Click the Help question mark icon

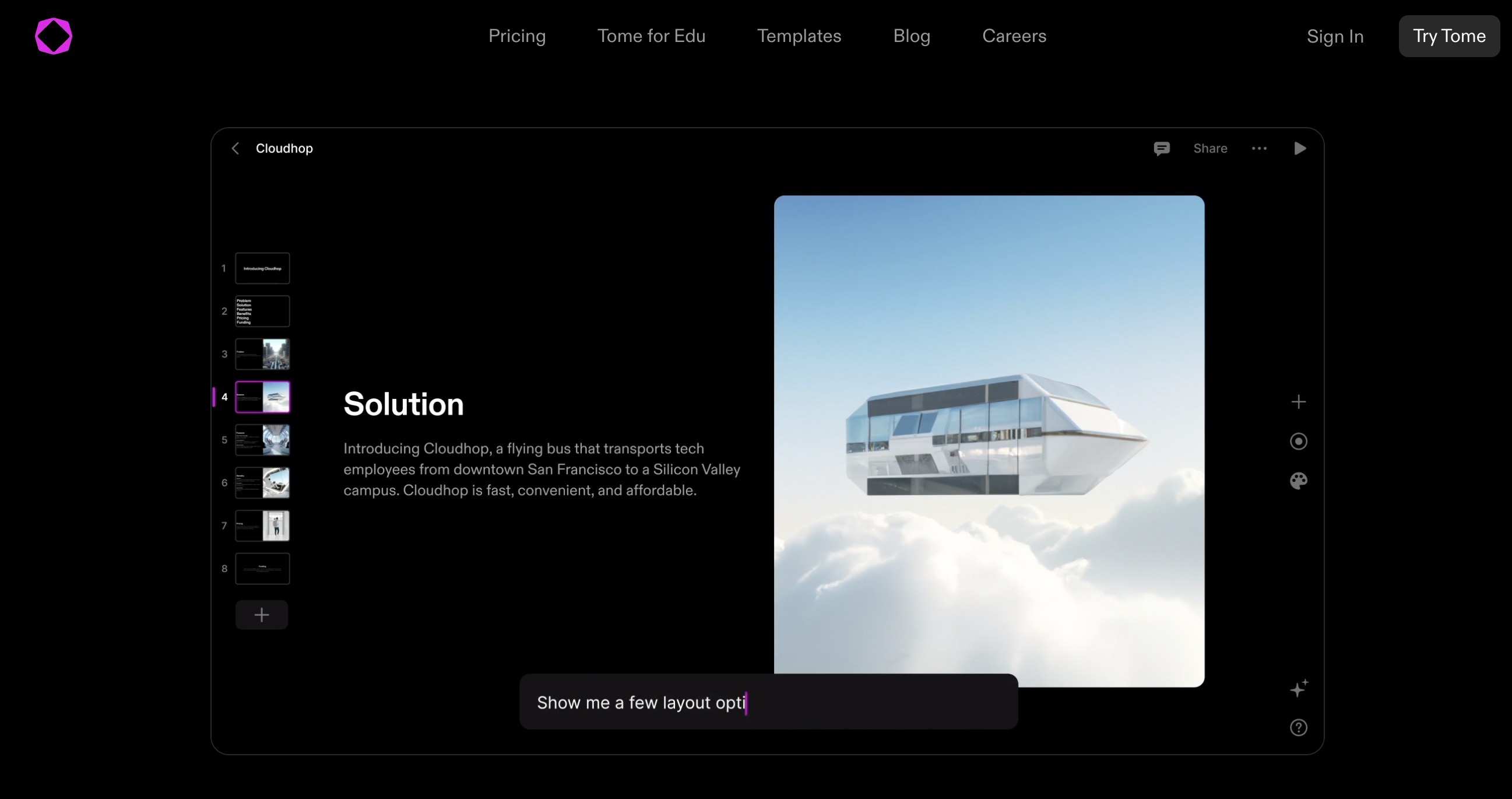click(1299, 727)
